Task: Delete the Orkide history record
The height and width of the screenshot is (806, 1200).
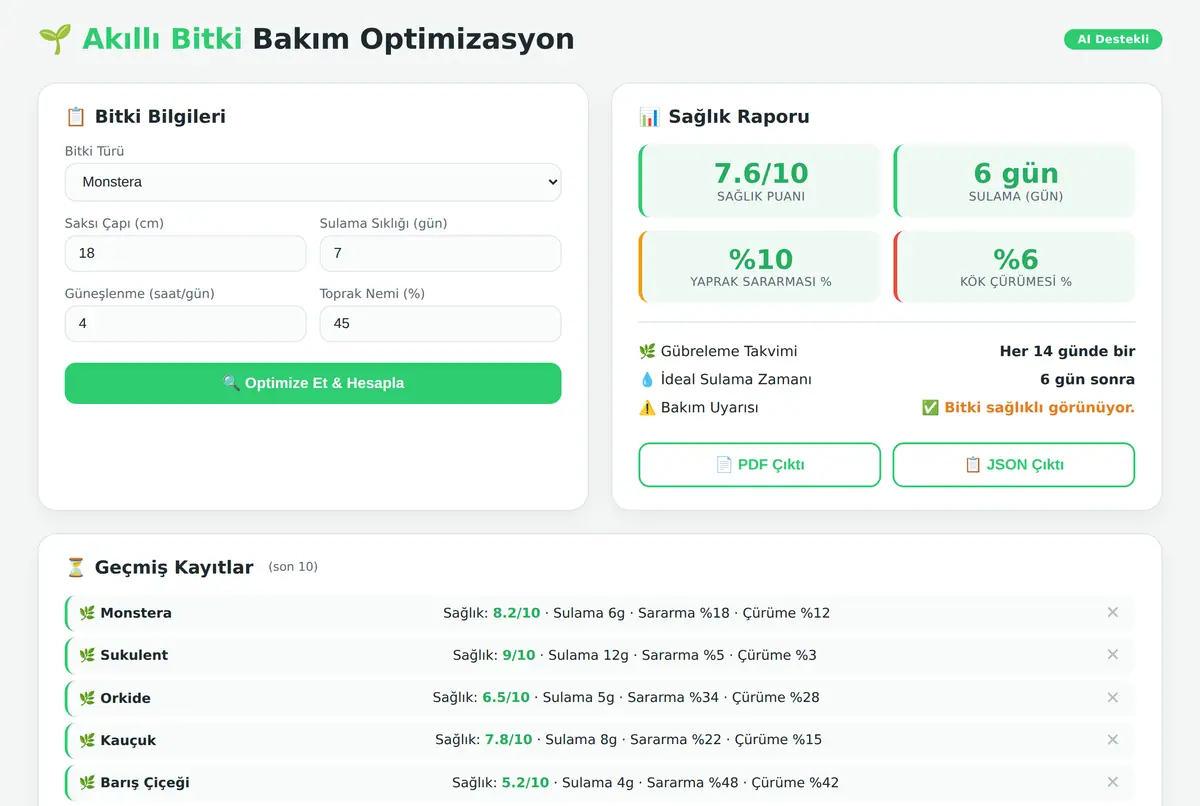Action: [x=1112, y=697]
